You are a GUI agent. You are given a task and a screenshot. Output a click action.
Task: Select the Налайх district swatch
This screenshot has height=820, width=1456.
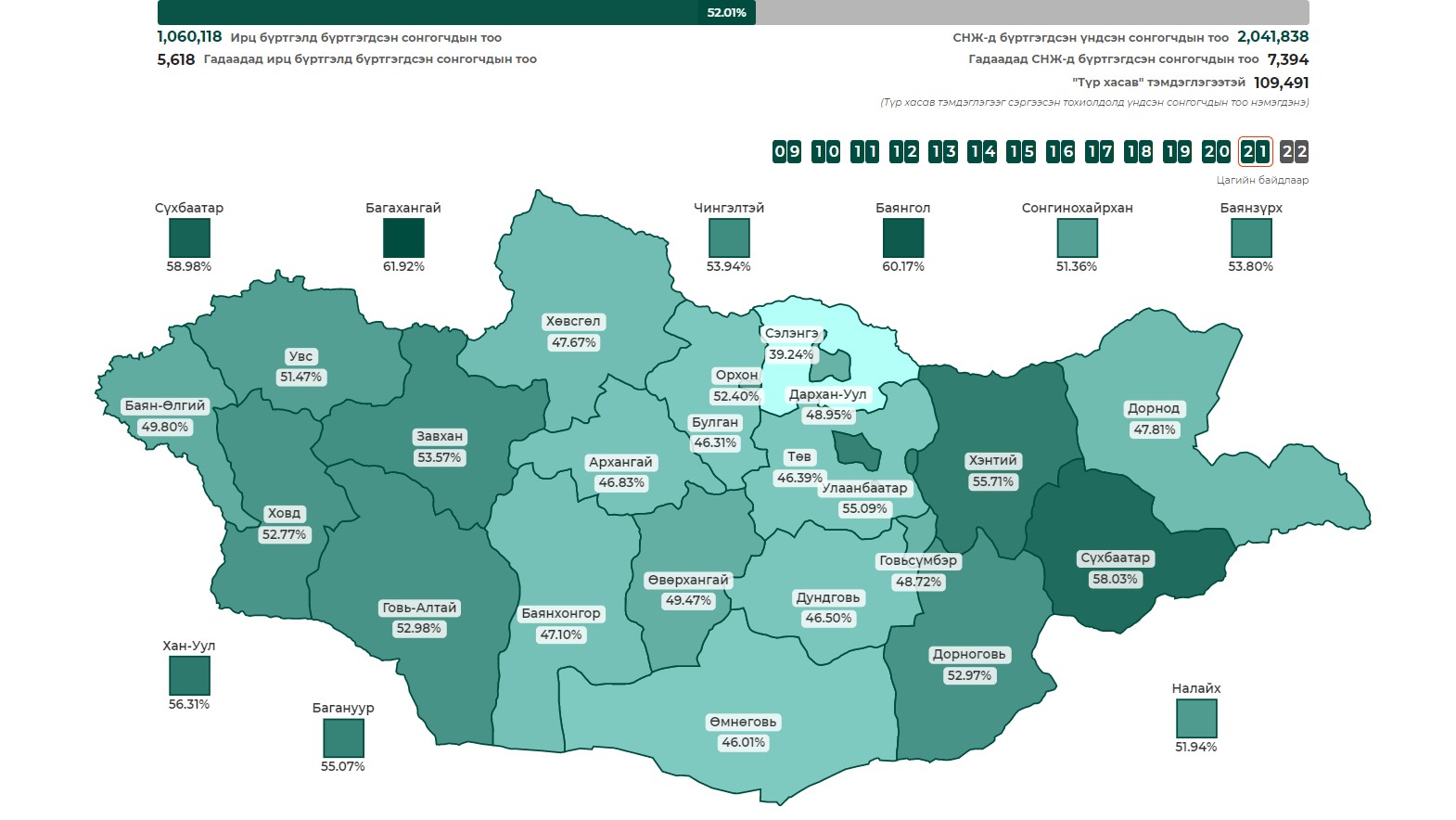(x=1196, y=718)
